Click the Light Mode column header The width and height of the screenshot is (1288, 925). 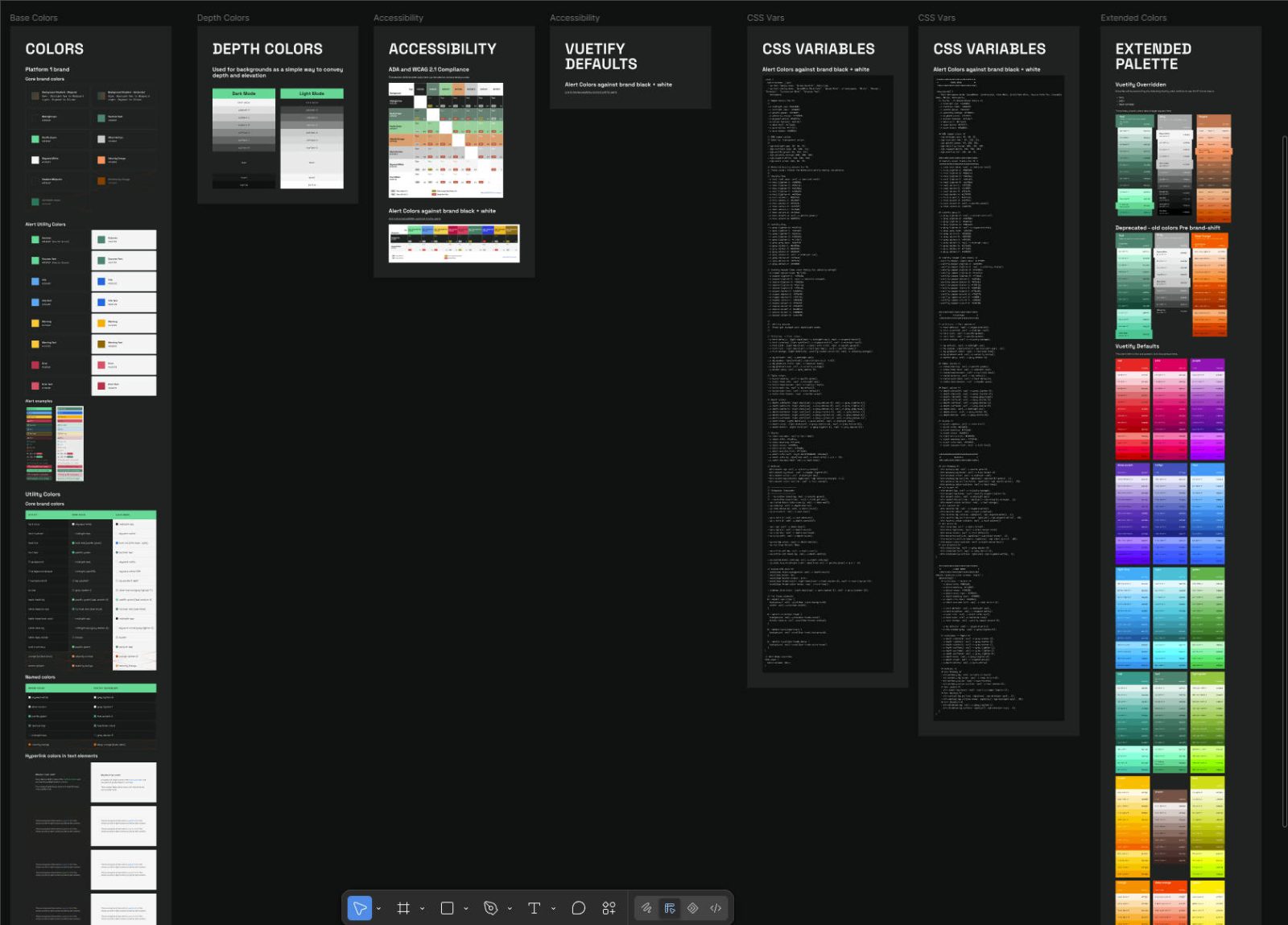[312, 93]
